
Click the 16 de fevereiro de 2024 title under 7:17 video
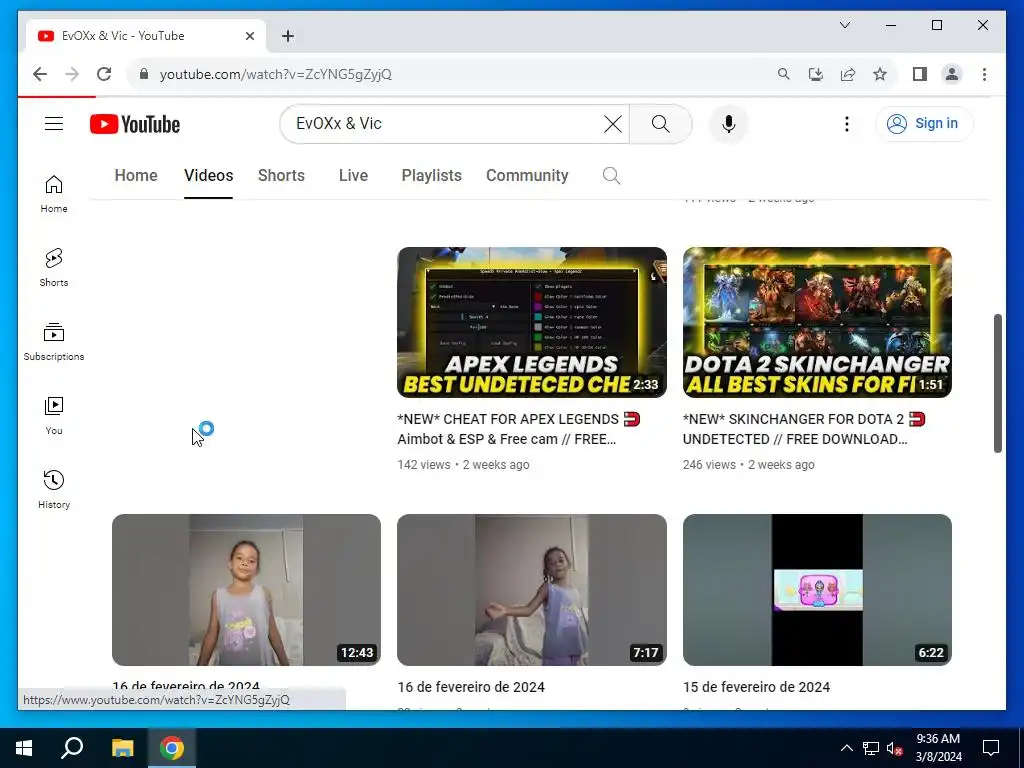(471, 687)
